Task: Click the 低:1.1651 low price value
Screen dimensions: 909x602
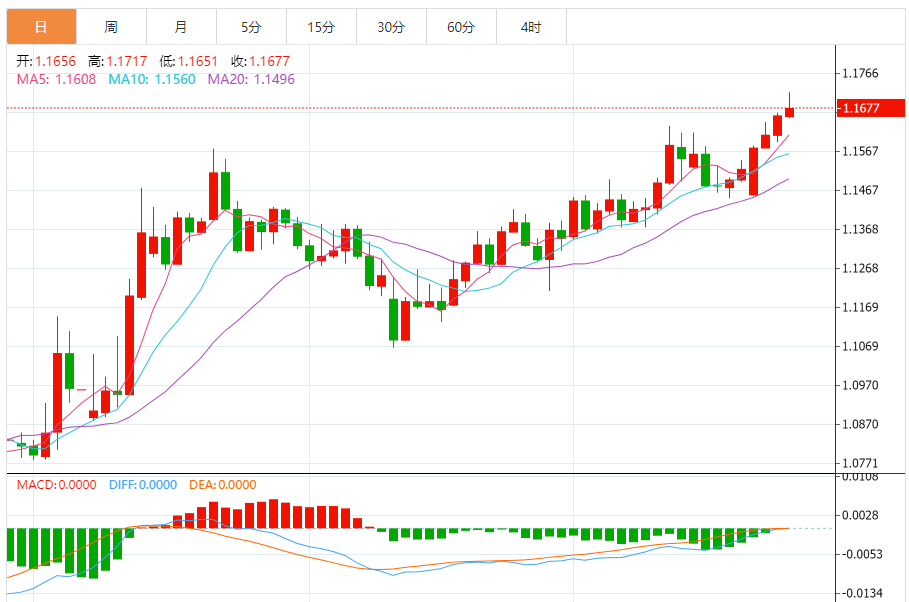Action: [x=189, y=61]
